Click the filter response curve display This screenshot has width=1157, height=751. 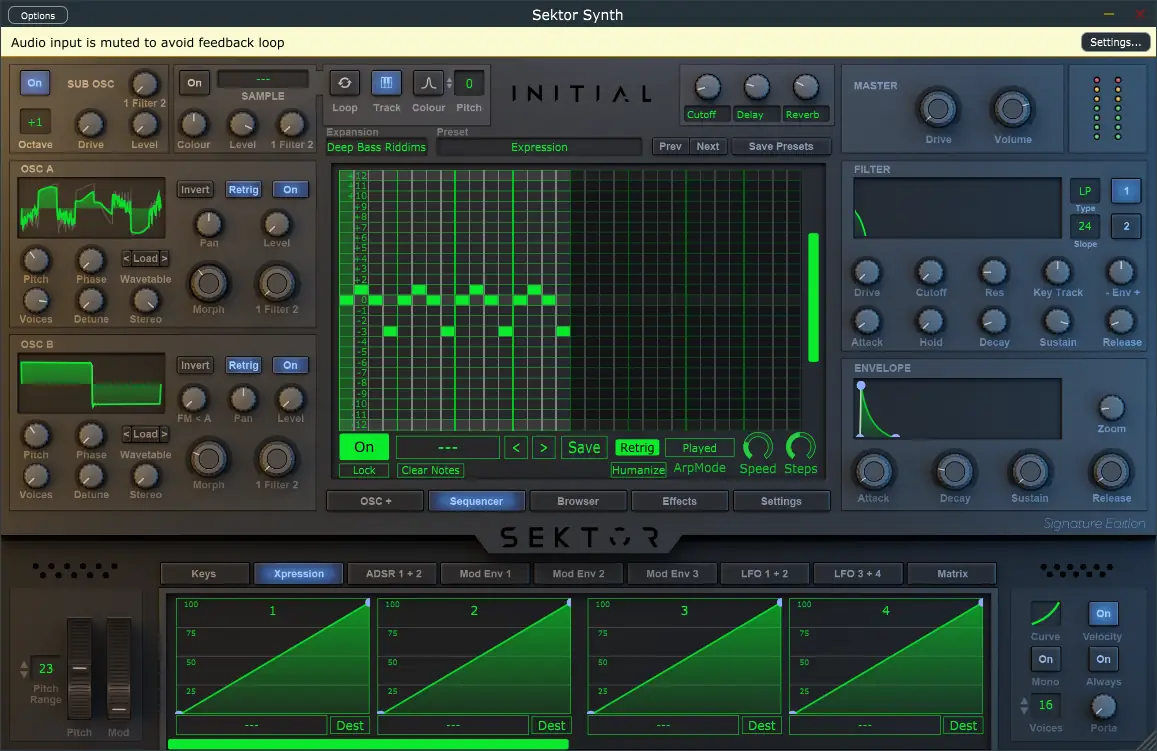point(955,208)
